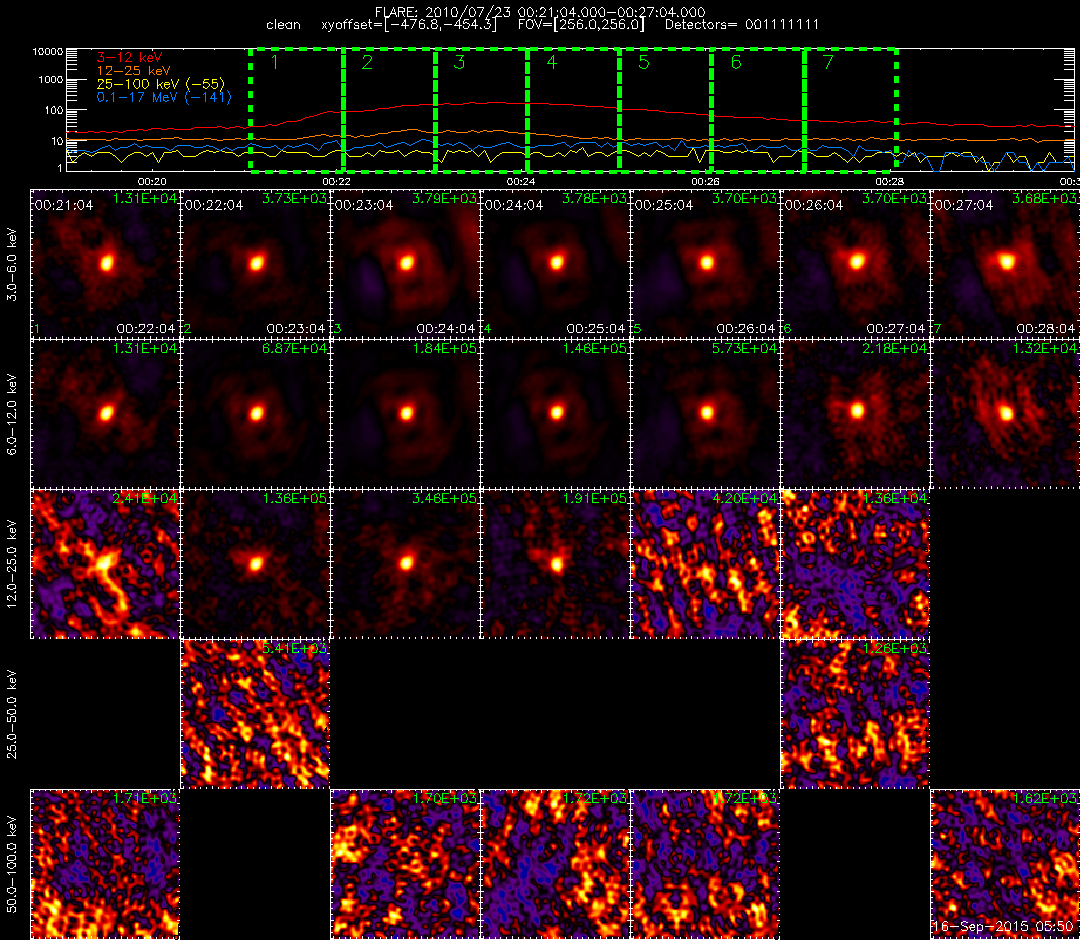Click the '6.0-12.0 keV' row label
The height and width of the screenshot is (940, 1080).
[14, 414]
